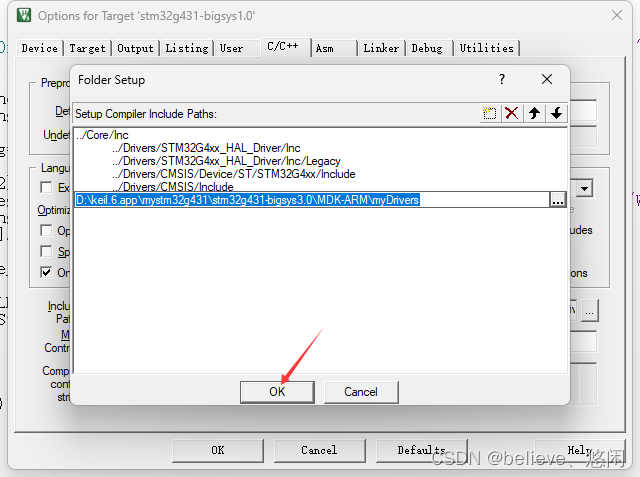
Task: Switch to the Device tab
Action: 40,48
